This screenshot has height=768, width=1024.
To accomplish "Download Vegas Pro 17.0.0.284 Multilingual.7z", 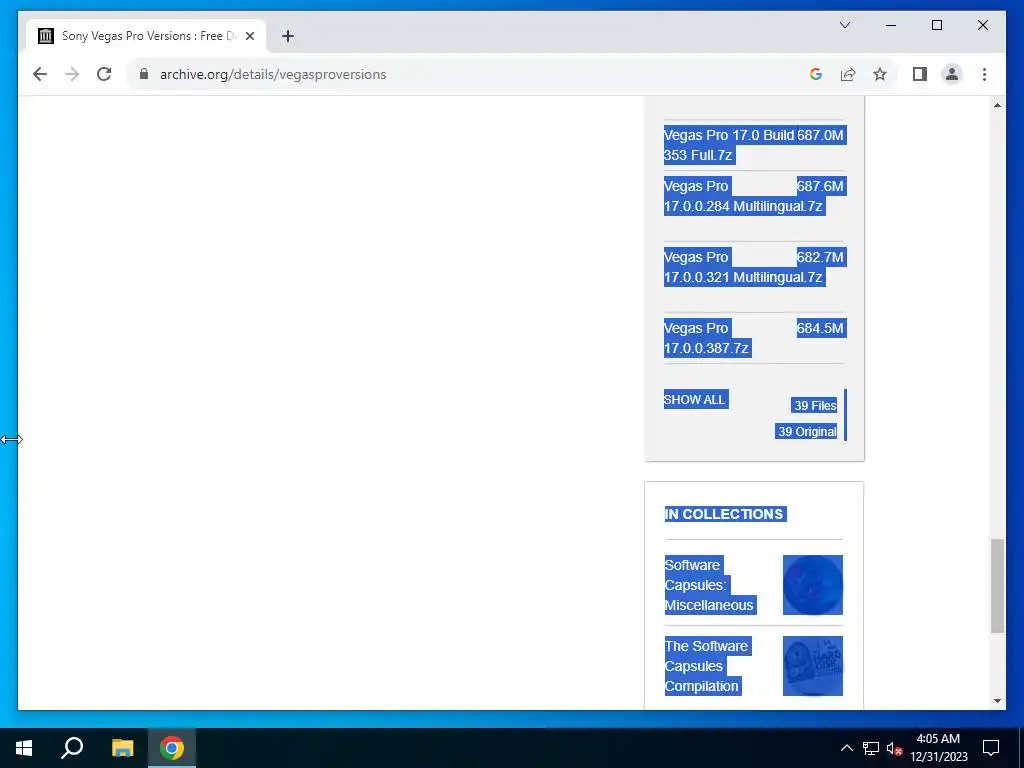I will pos(743,196).
